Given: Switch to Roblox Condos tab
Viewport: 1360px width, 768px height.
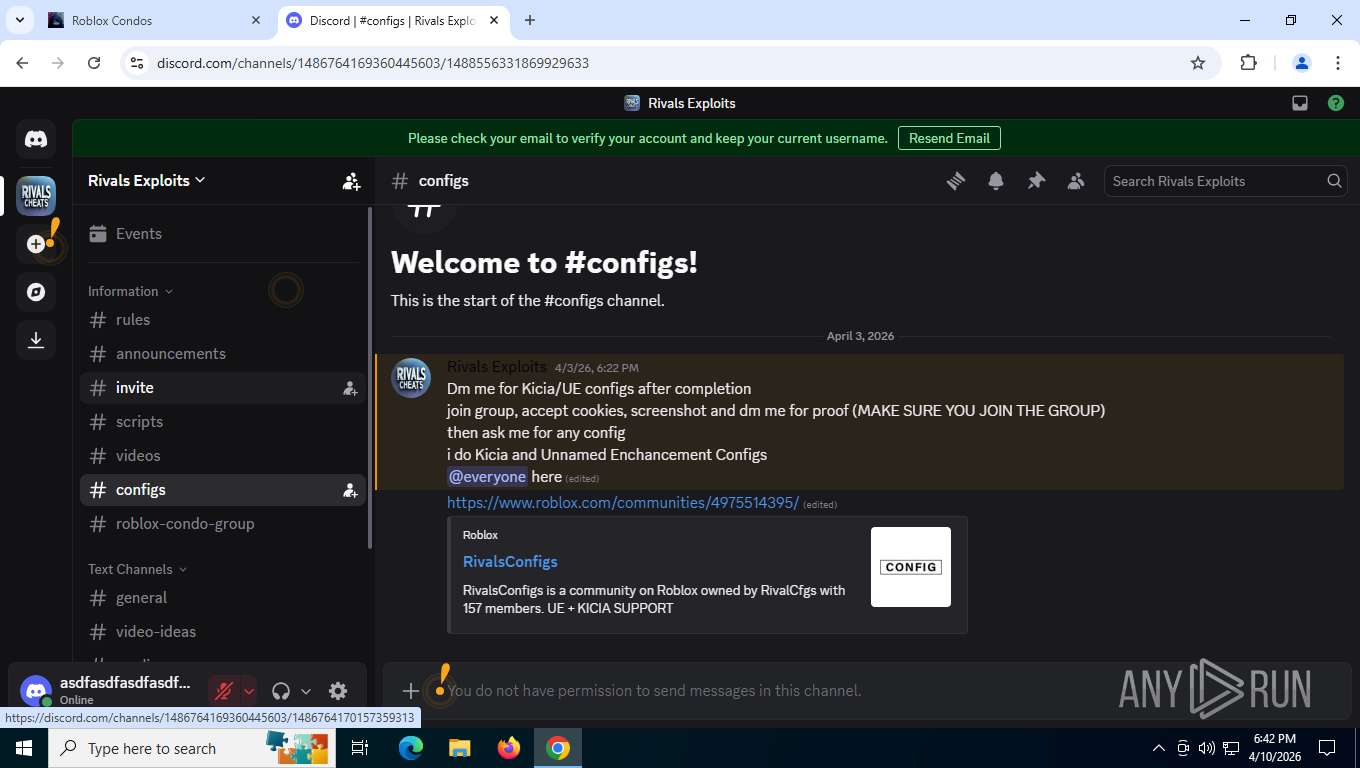Looking at the screenshot, I should [153, 20].
